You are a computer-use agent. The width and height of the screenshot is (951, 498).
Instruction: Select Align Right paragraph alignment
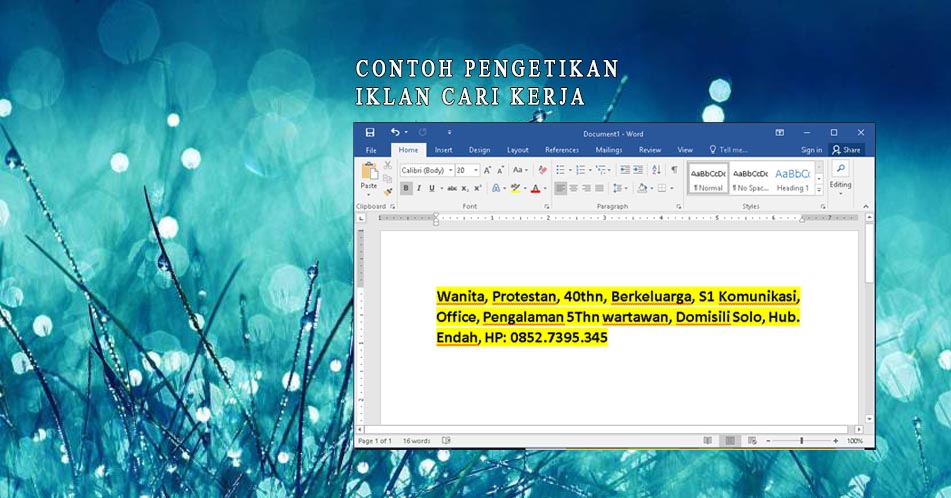[x=586, y=189]
